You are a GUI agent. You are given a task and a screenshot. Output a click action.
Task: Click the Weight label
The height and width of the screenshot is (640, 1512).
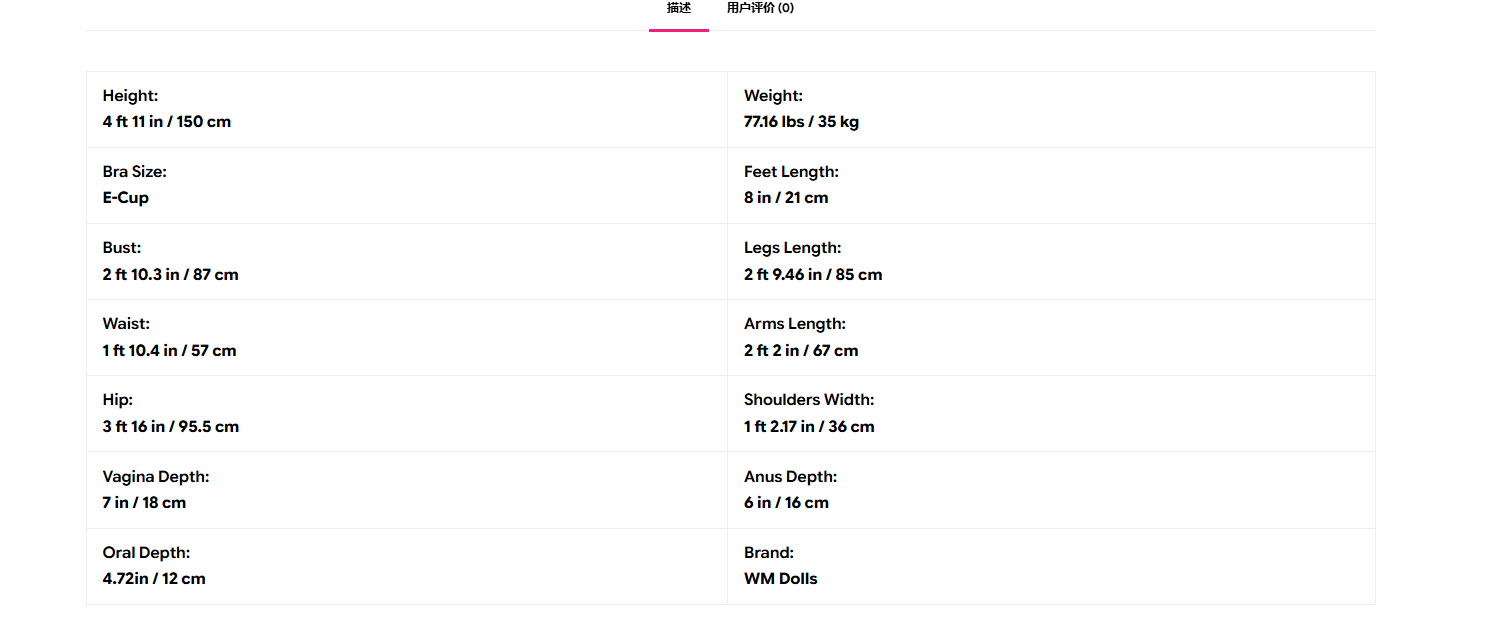[773, 96]
